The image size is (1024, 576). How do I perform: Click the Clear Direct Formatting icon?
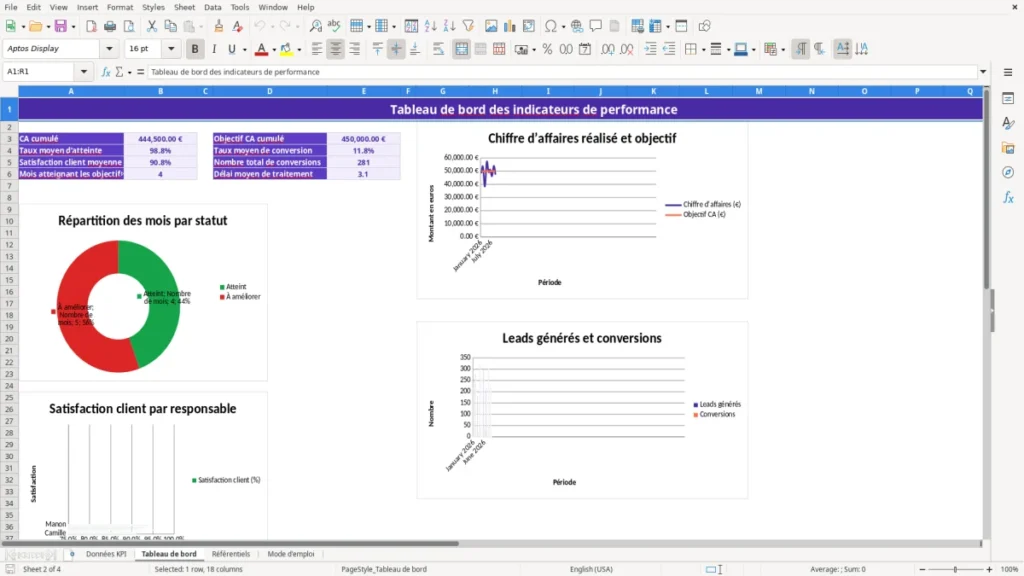[238, 26]
